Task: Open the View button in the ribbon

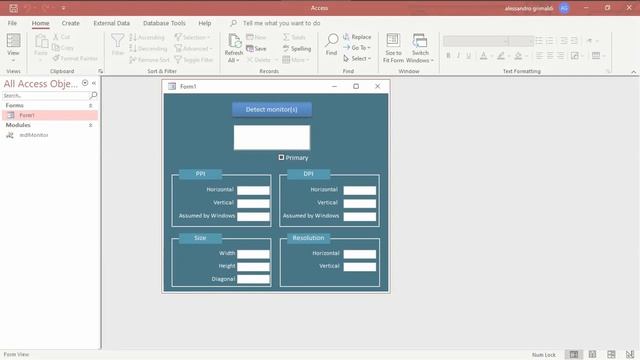Action: click(13, 48)
